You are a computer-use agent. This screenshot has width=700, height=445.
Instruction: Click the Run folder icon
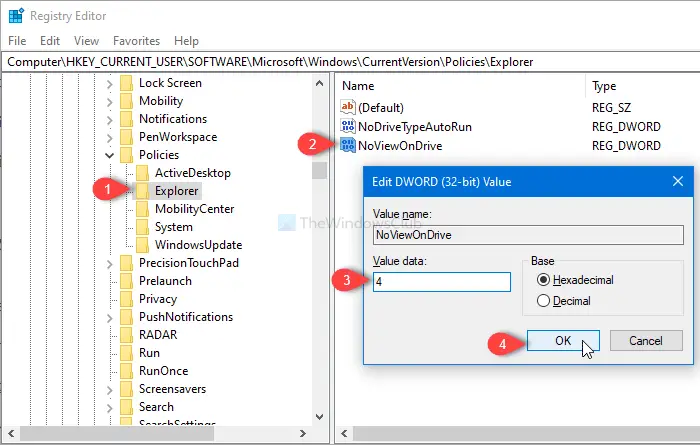tap(127, 353)
